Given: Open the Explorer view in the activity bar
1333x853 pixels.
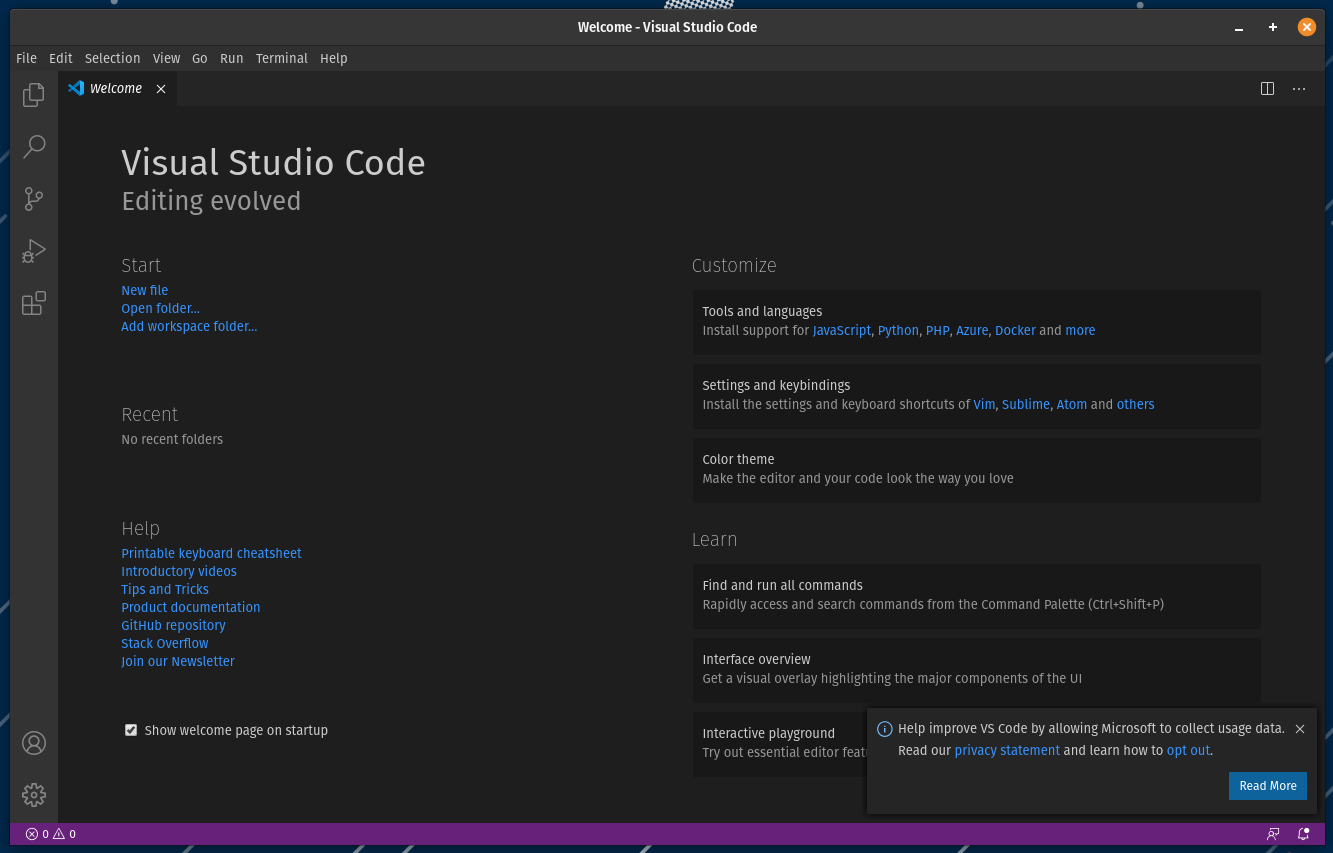Looking at the screenshot, I should [33, 94].
